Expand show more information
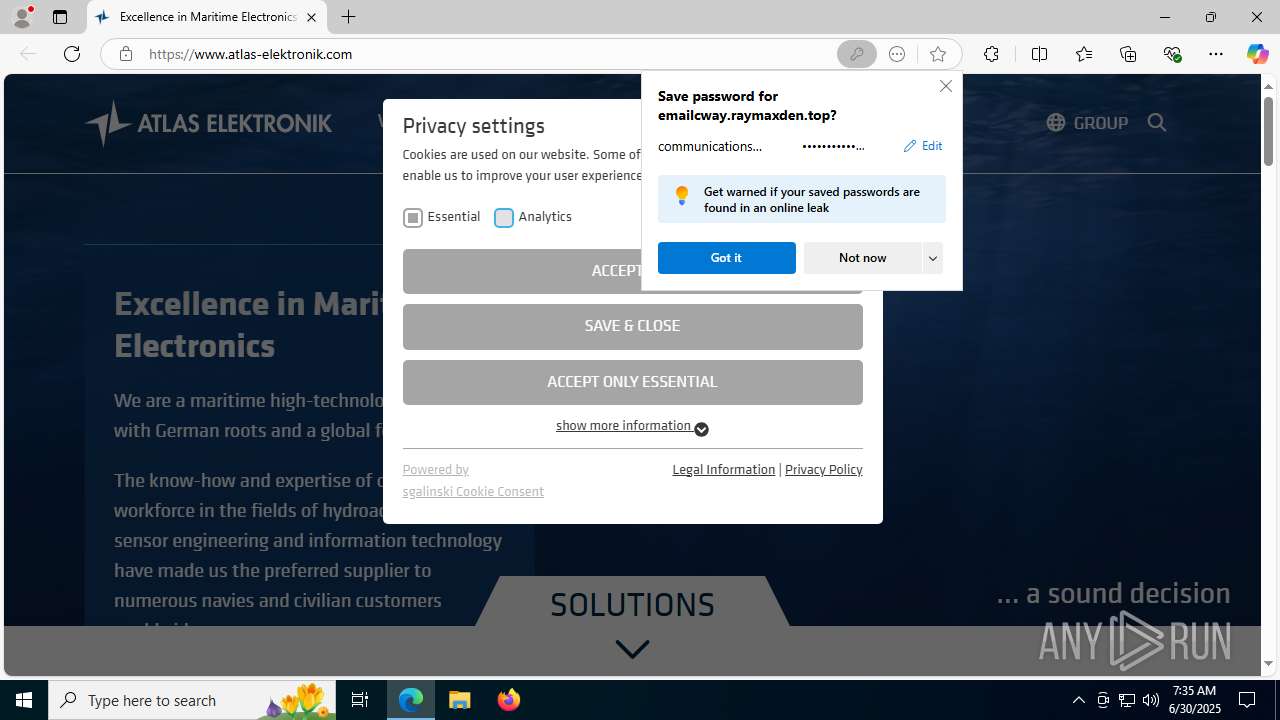 pos(632,427)
